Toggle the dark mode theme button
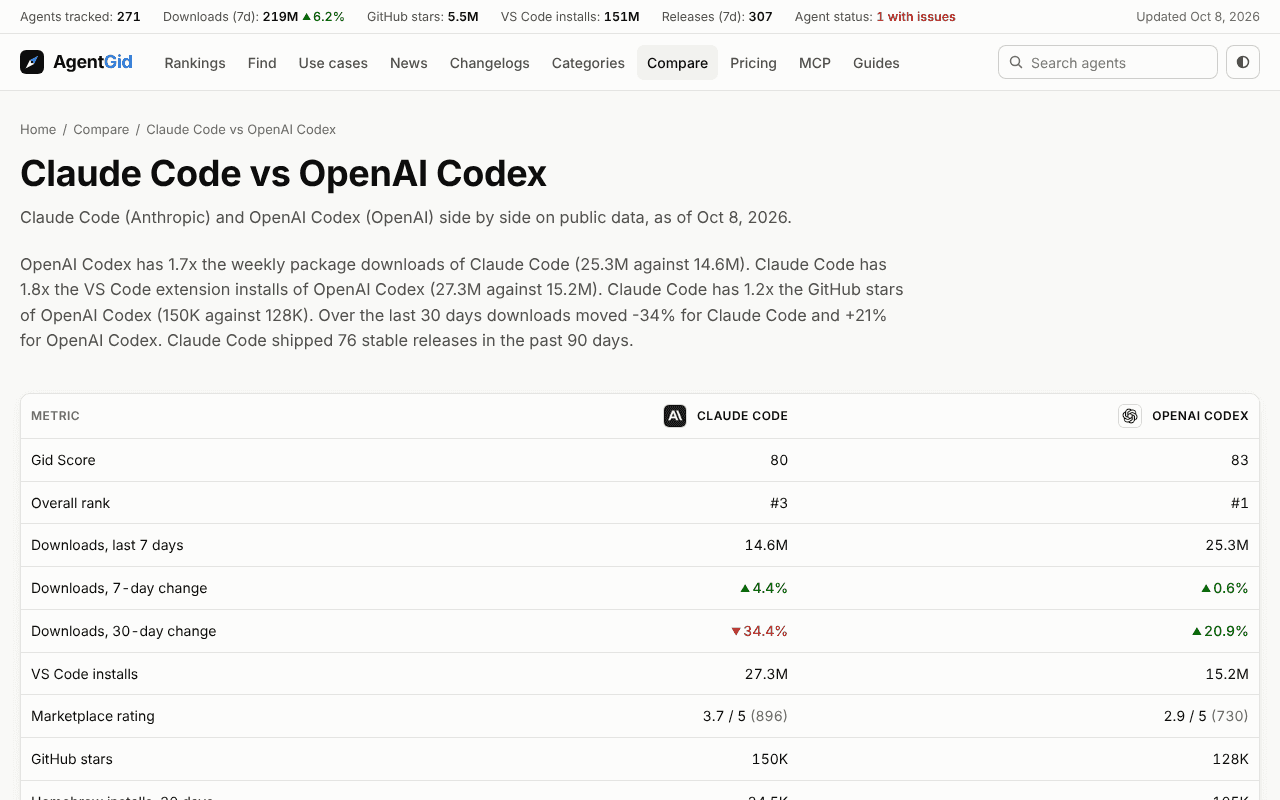 [x=1243, y=62]
